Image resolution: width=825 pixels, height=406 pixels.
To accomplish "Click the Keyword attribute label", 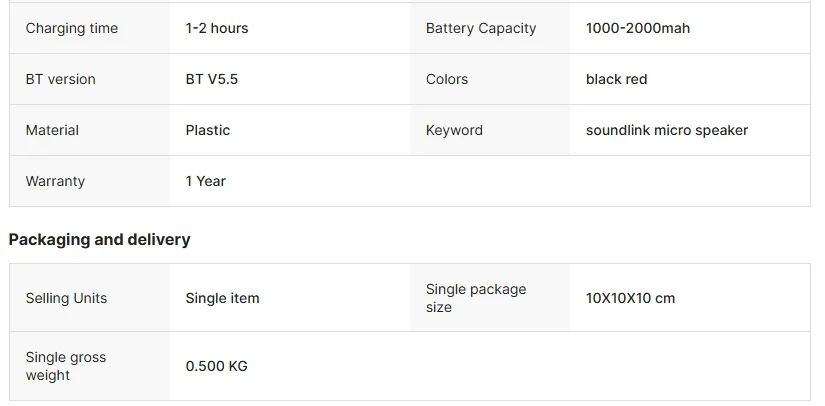I will click(x=454, y=130).
